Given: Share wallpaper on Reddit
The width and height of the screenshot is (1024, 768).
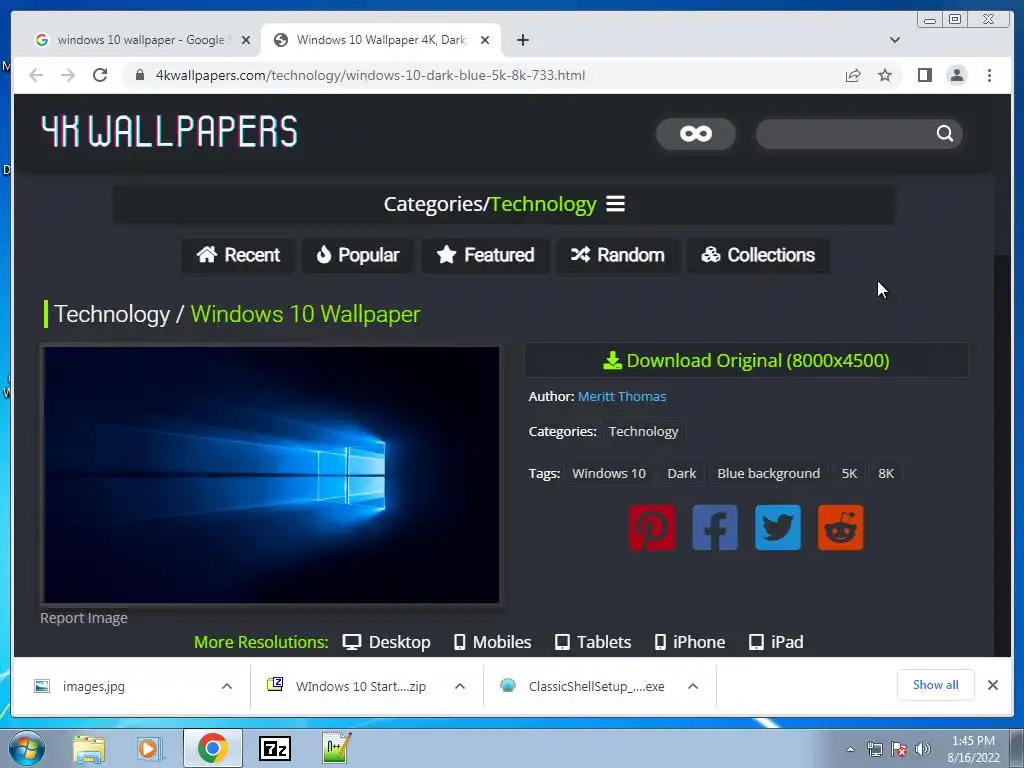Looking at the screenshot, I should pos(840,527).
